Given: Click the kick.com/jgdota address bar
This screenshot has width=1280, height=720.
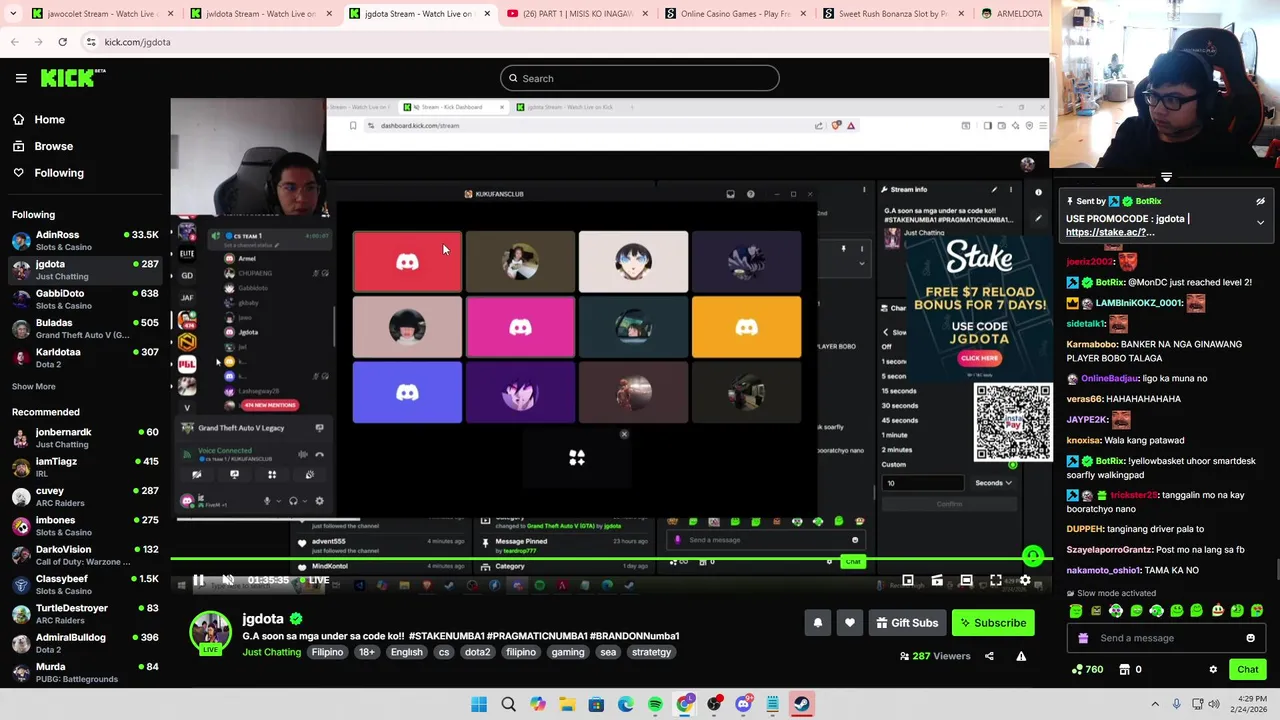Looking at the screenshot, I should [x=560, y=42].
